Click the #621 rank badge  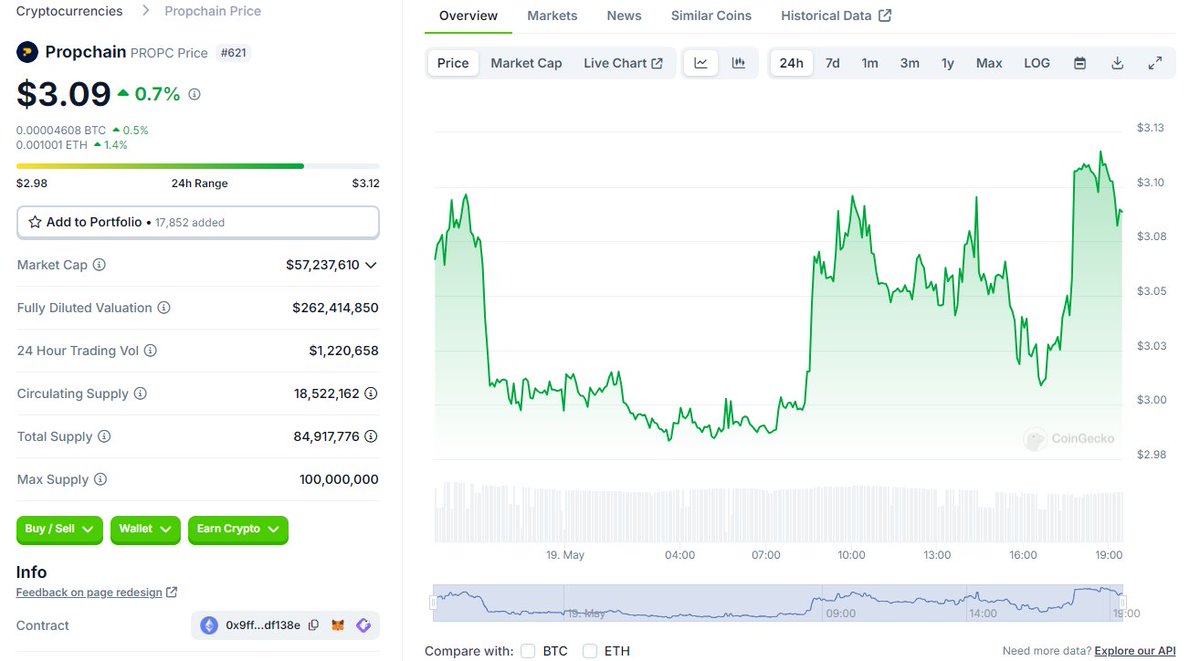click(233, 53)
